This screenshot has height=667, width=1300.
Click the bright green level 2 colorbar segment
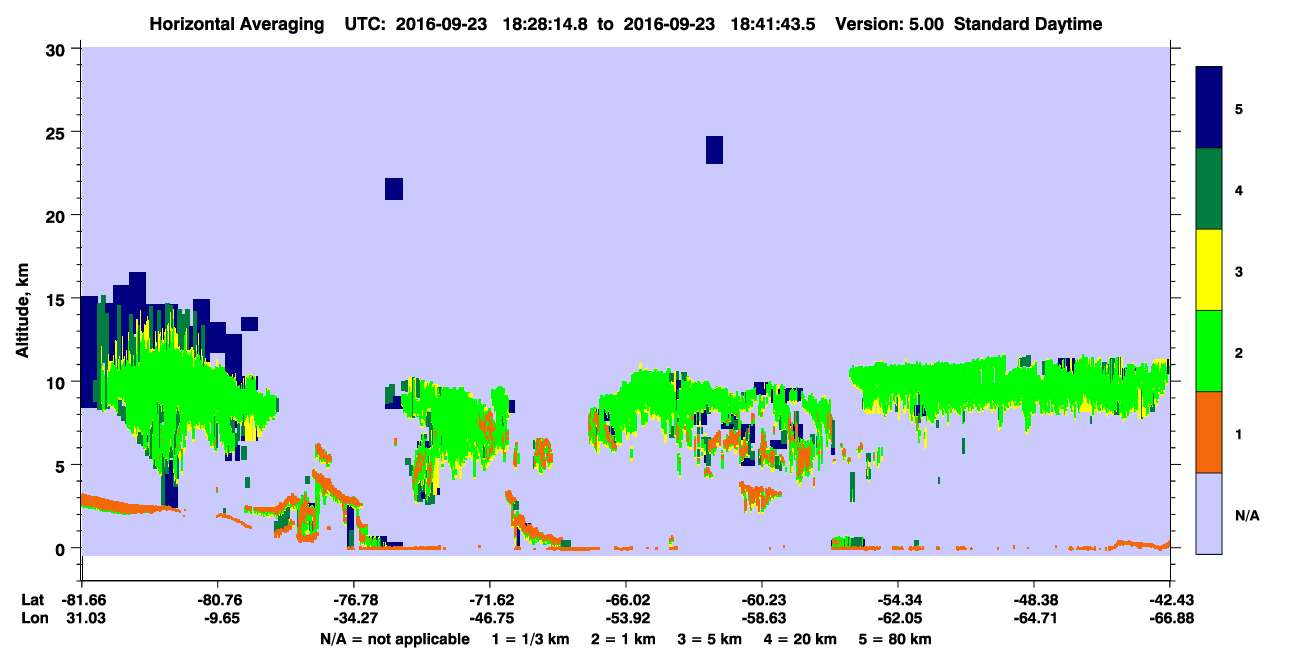click(x=1209, y=351)
